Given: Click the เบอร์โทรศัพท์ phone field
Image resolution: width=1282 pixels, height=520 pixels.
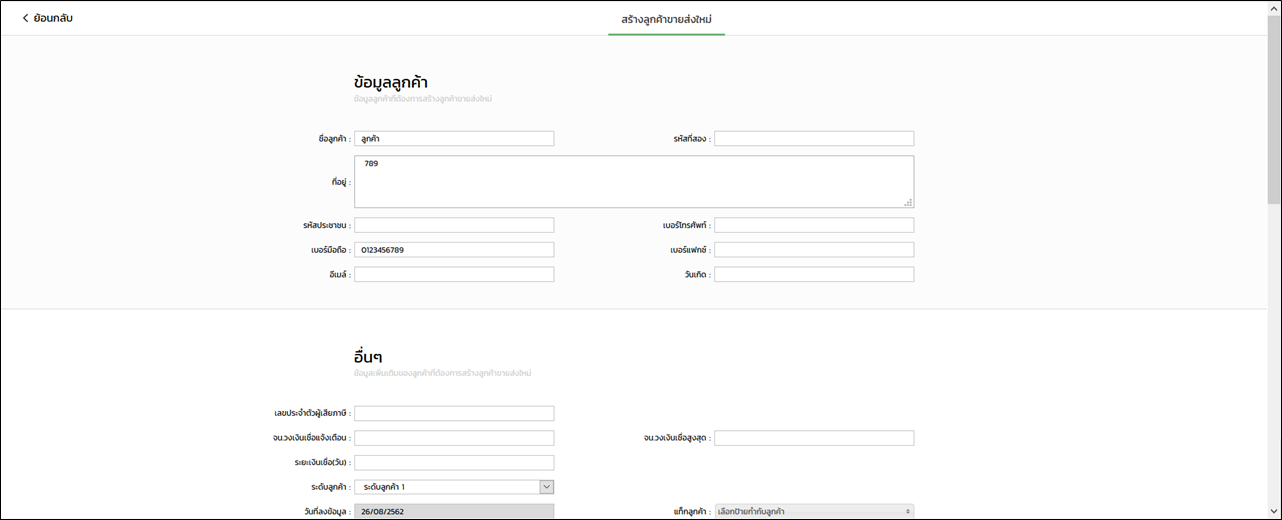Looking at the screenshot, I should point(814,226).
